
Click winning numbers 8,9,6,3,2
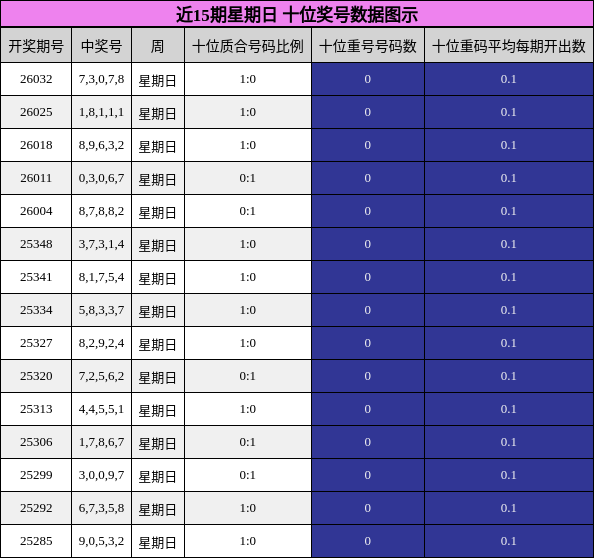[x=102, y=145]
